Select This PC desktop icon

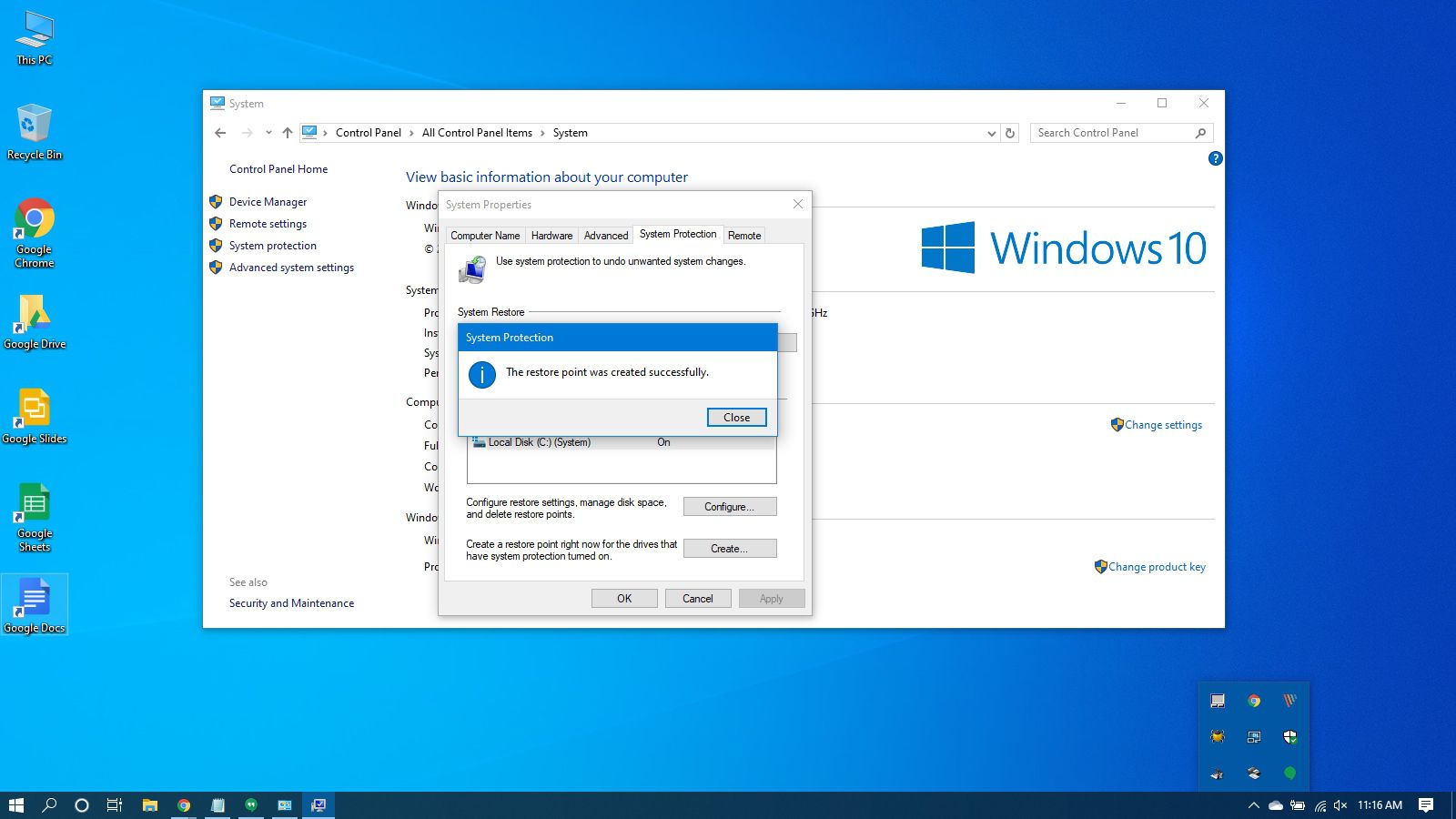pyautogui.click(x=35, y=38)
